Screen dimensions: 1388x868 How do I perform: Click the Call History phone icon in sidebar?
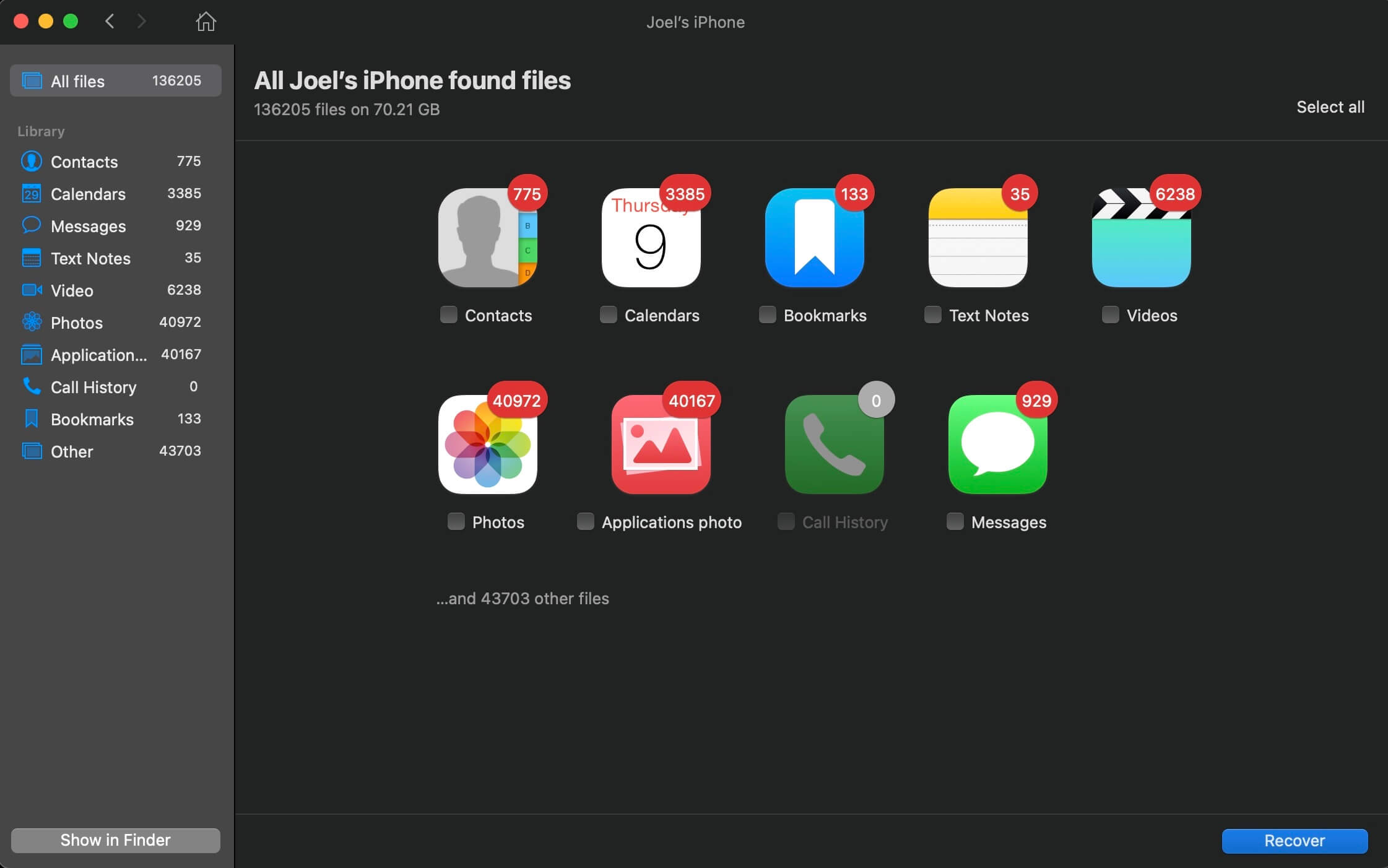pos(32,386)
